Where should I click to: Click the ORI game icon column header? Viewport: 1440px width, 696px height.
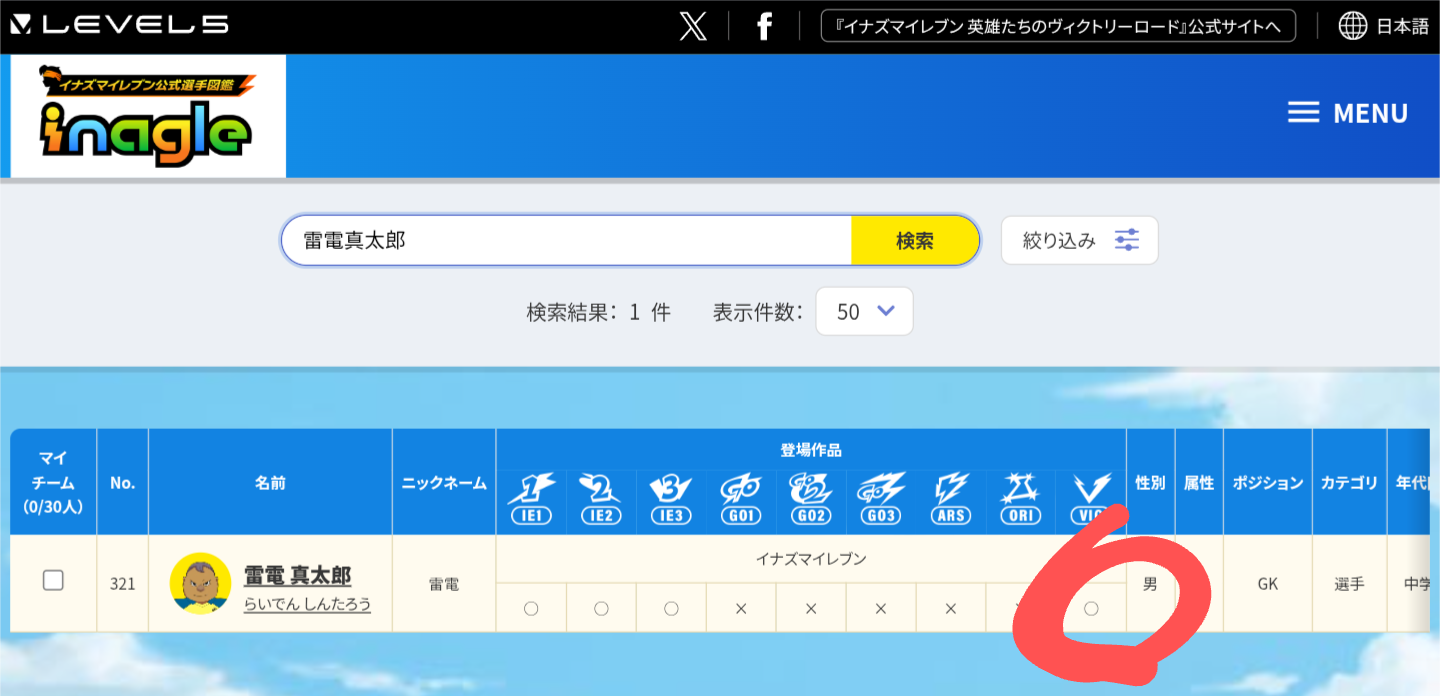[1021, 499]
